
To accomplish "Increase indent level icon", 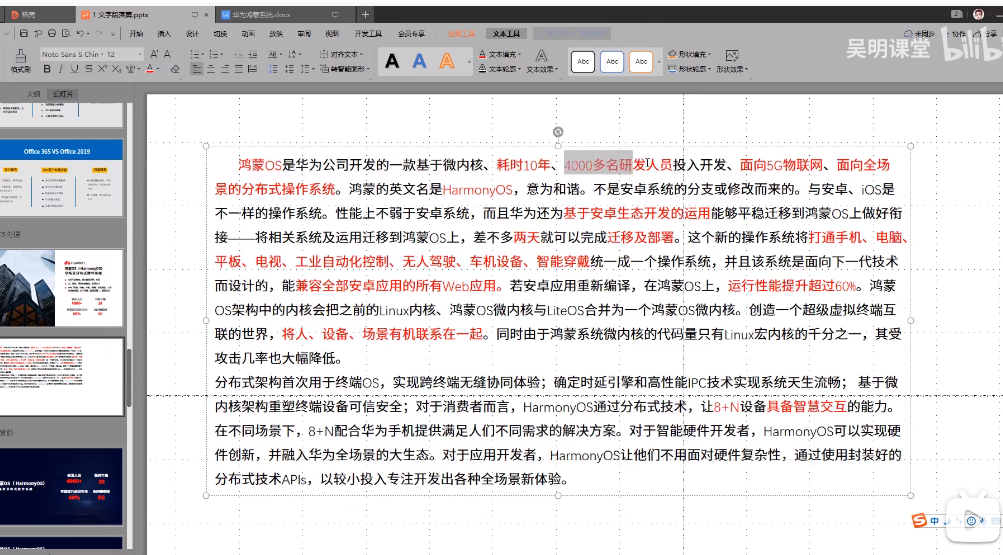I will [253, 54].
